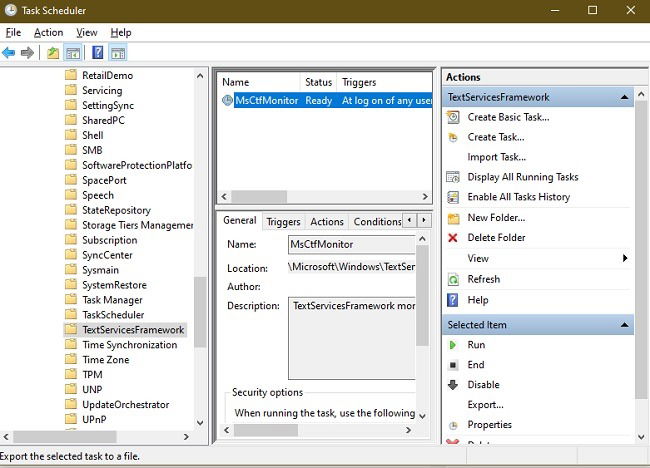650x468 pixels.
Task: Click the Properties clock icon
Action: click(454, 425)
